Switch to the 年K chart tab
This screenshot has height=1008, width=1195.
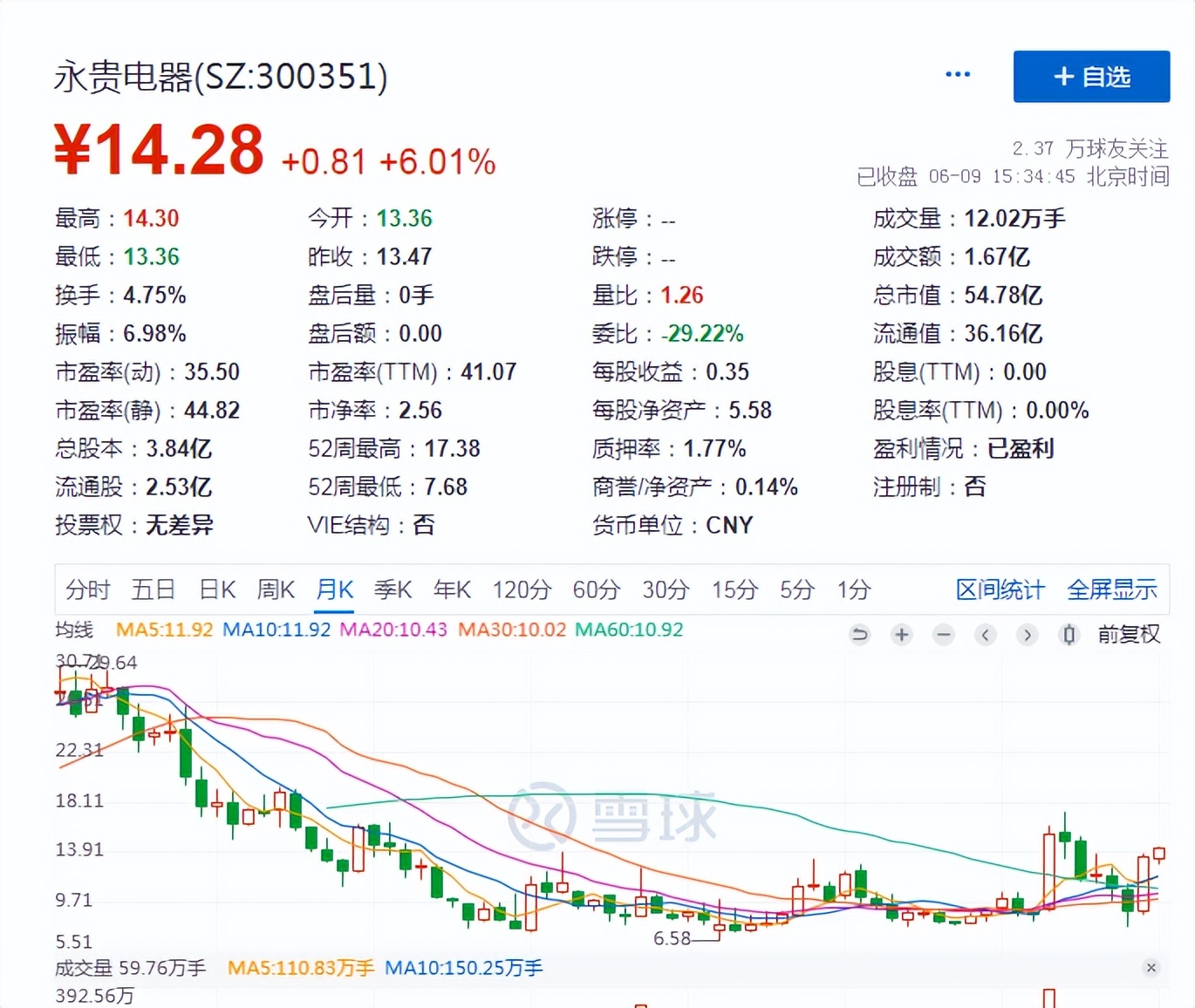pyautogui.click(x=452, y=590)
